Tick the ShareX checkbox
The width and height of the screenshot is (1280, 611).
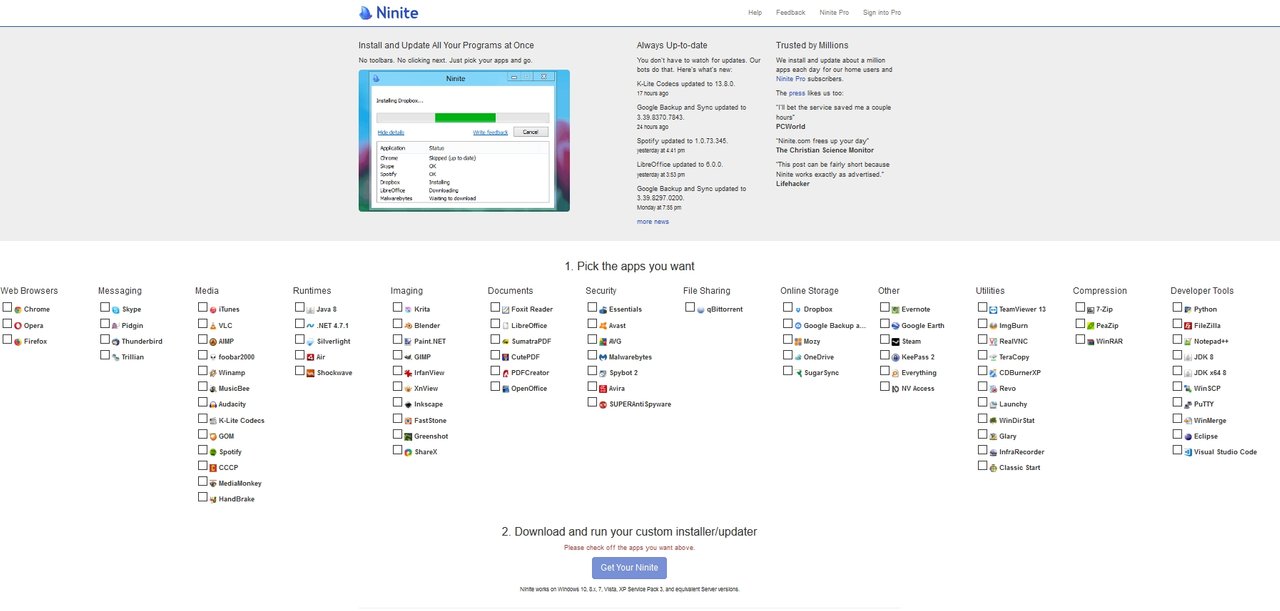(398, 451)
